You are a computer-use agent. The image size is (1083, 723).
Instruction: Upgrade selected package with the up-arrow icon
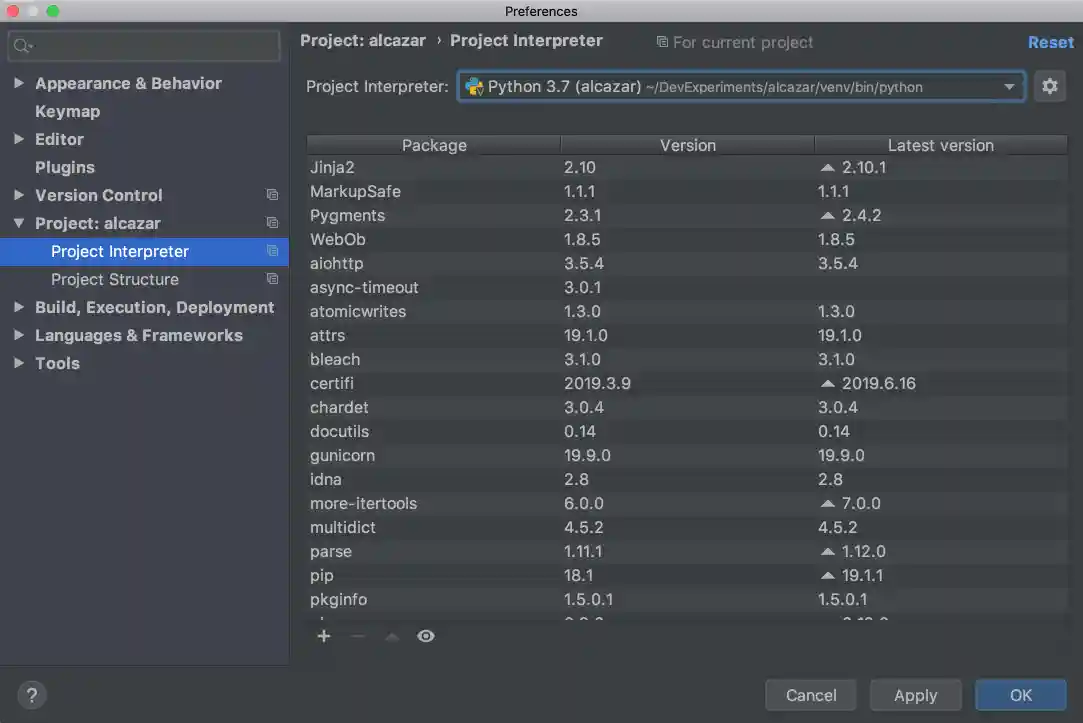(x=391, y=636)
